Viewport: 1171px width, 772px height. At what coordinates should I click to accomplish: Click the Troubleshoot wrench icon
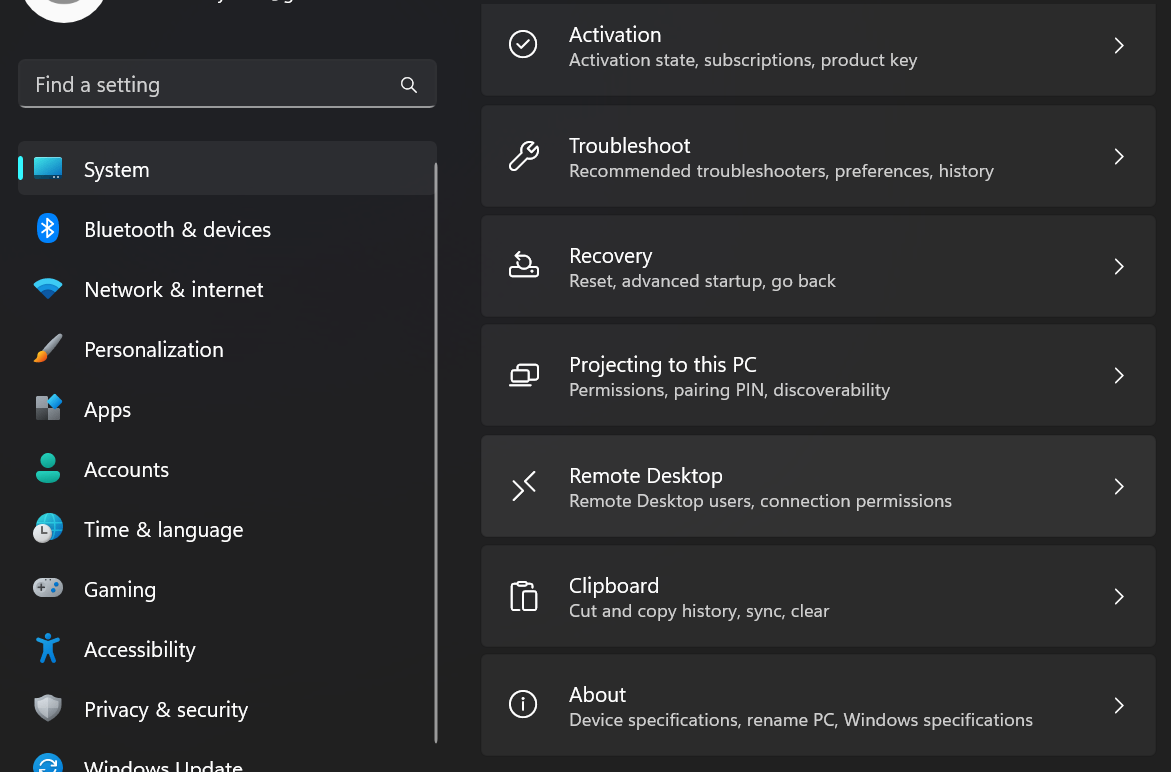pyautogui.click(x=523, y=157)
